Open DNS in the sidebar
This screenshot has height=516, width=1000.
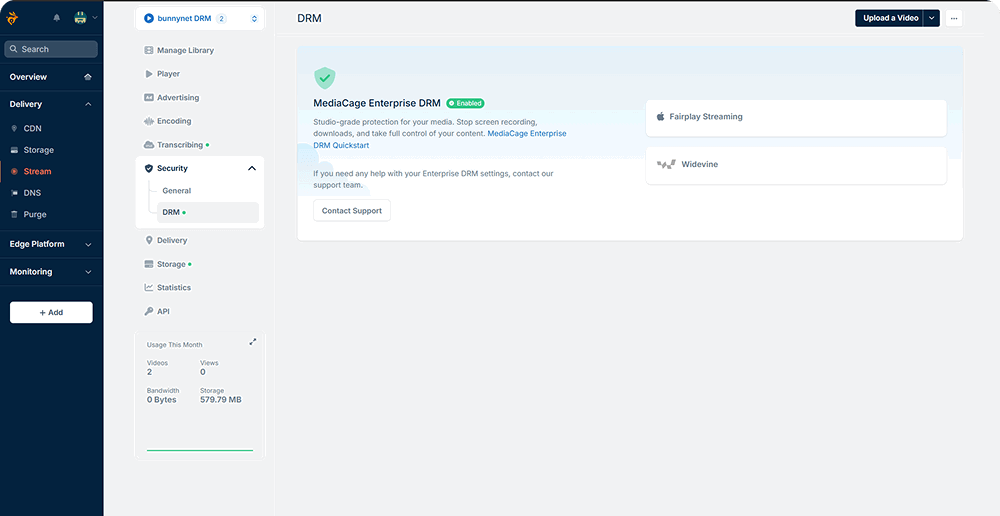(32, 193)
